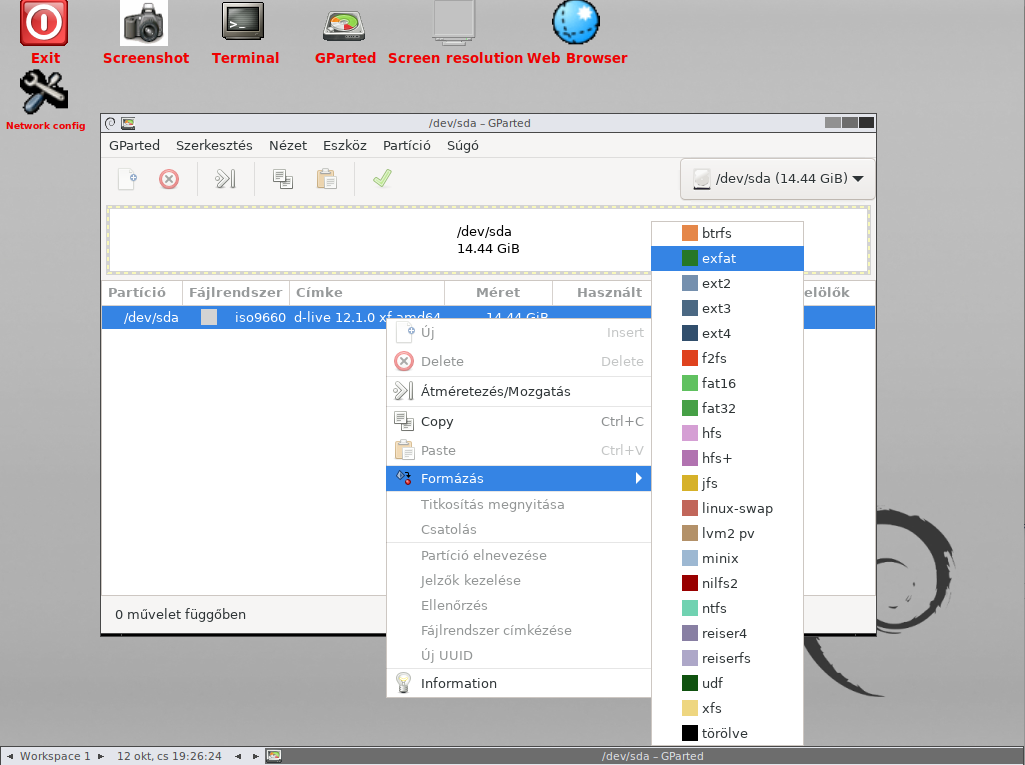This screenshot has width=1025, height=765.
Task: Select the Resize/Move toolbar icon
Action: coord(226,179)
